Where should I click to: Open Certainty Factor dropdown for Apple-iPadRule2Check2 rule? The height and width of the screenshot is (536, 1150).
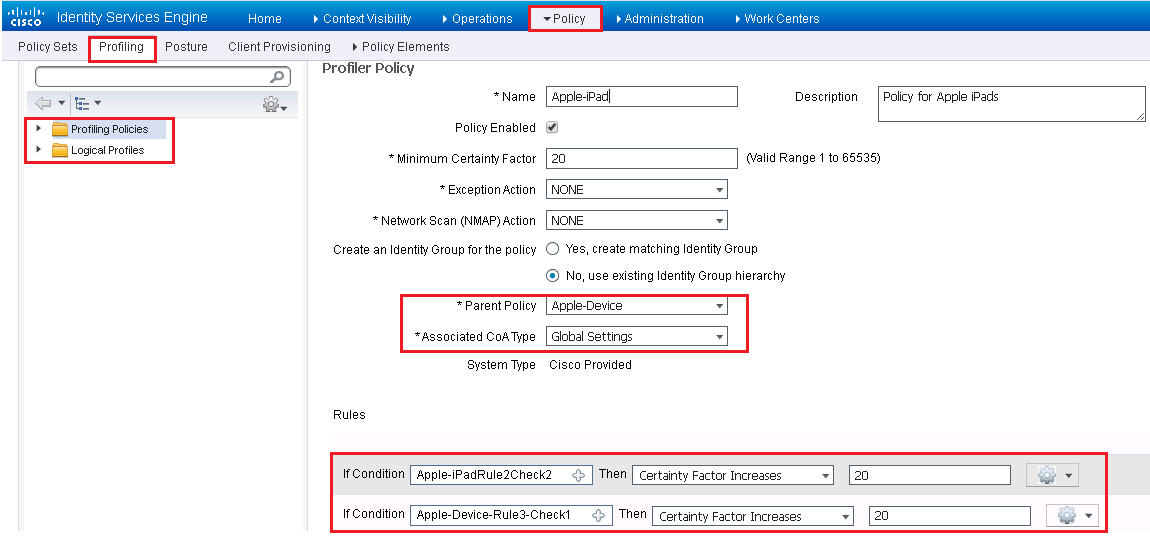tap(733, 475)
